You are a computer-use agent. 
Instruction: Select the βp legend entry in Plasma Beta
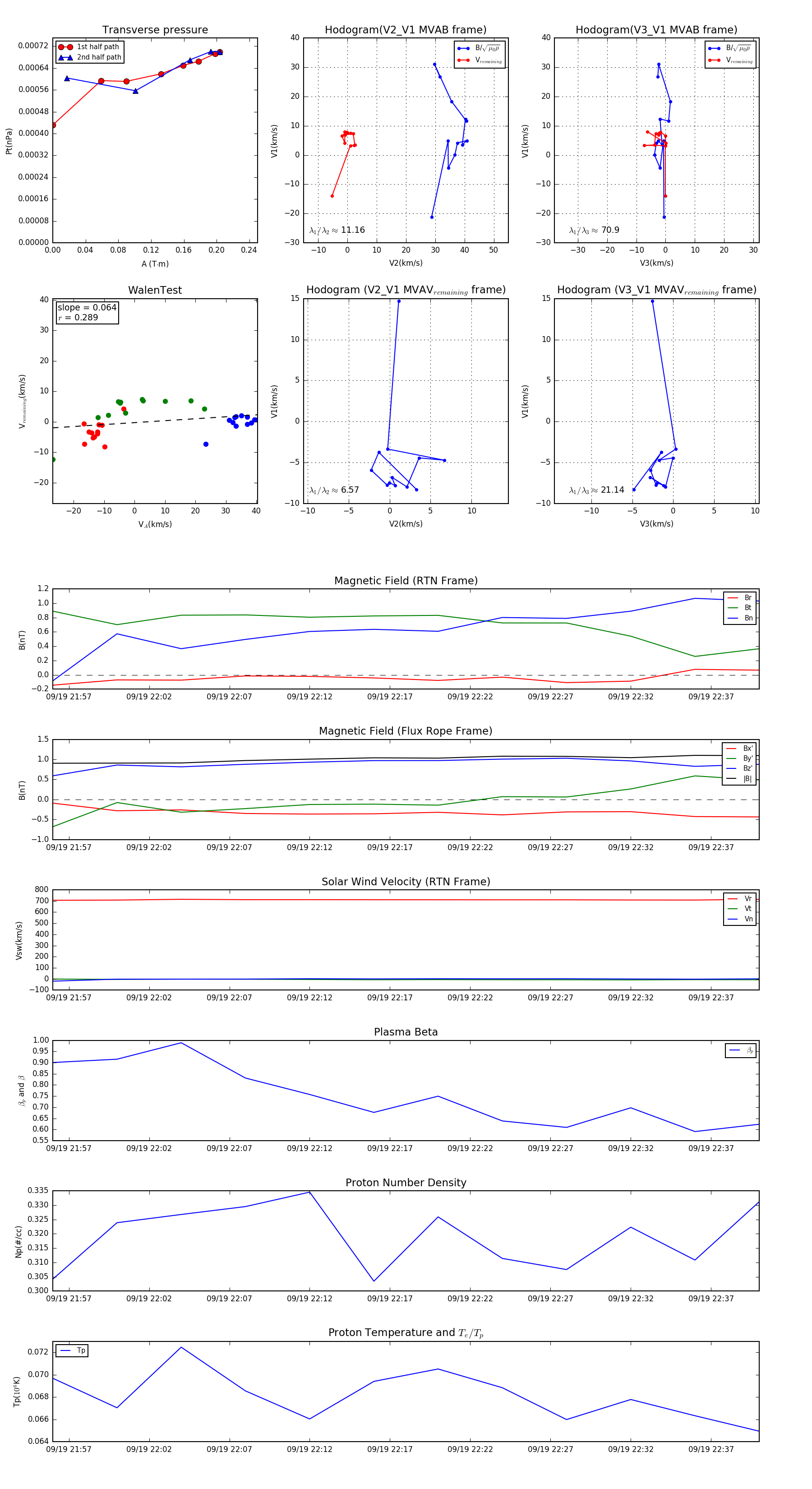coord(741,1050)
